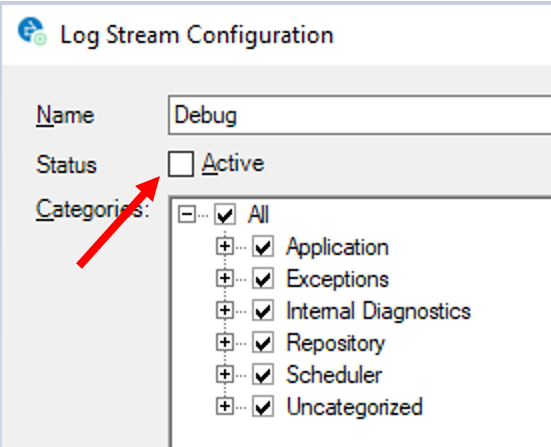Select the Scheduler tree item label
Image resolution: width=551 pixels, height=447 pixels.
click(334, 375)
